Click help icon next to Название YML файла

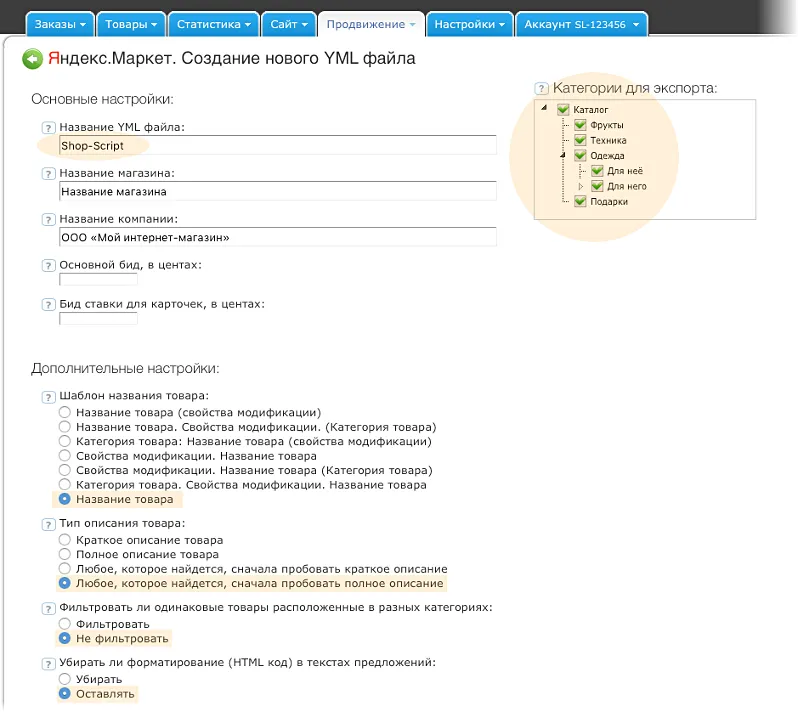point(48,128)
